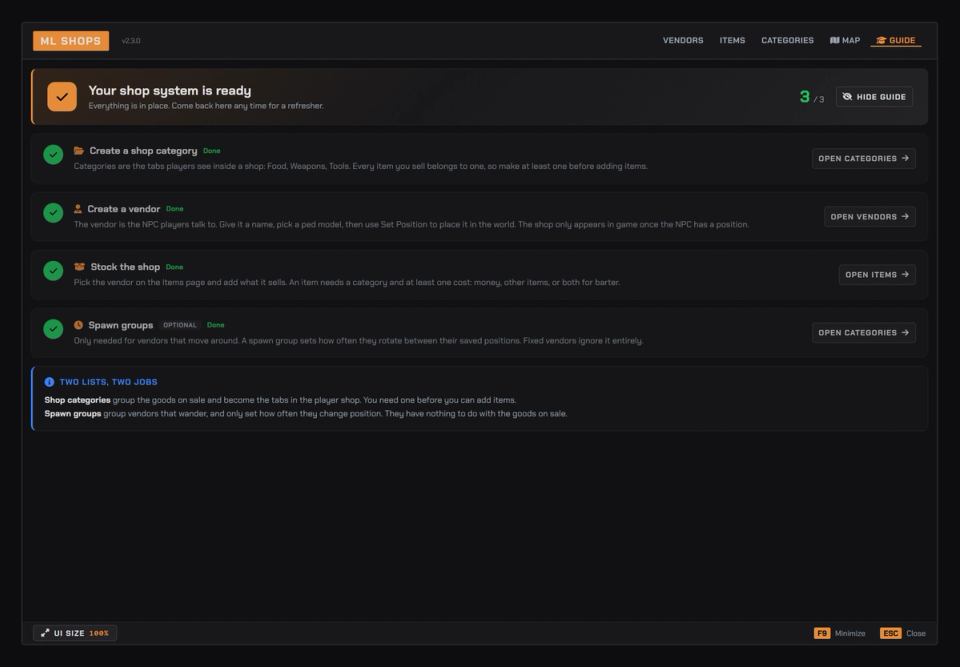Click the 'Spawn groups' title
The height and width of the screenshot is (667, 960).
(121, 325)
